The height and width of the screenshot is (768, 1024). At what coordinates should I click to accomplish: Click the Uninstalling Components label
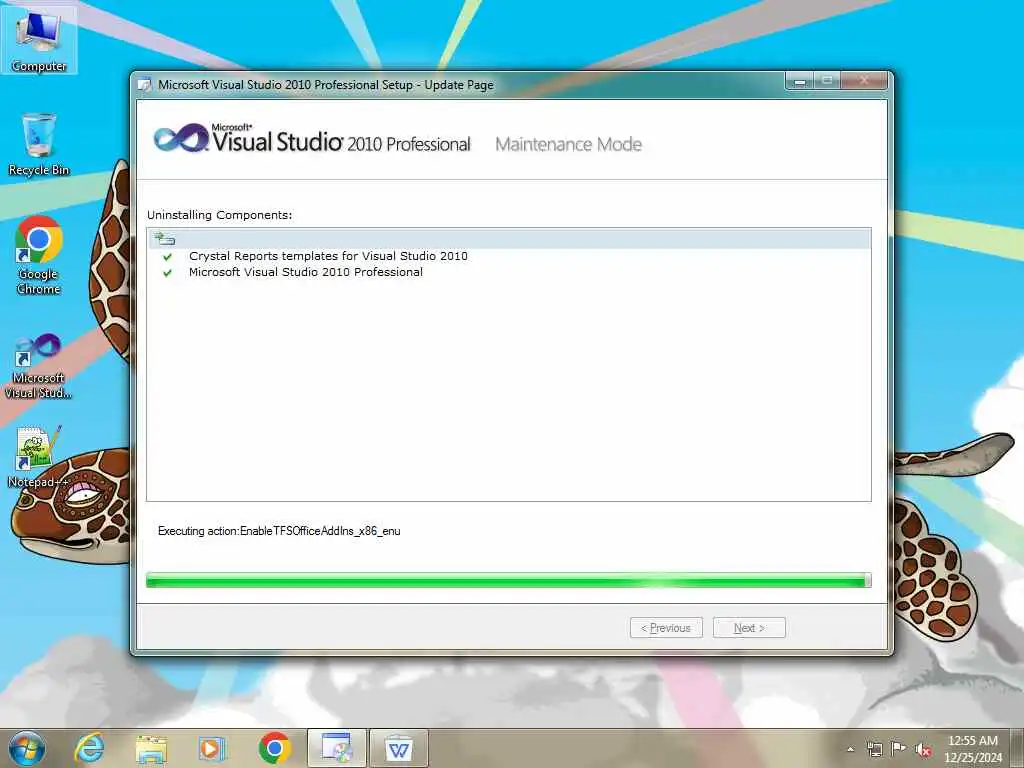(219, 215)
